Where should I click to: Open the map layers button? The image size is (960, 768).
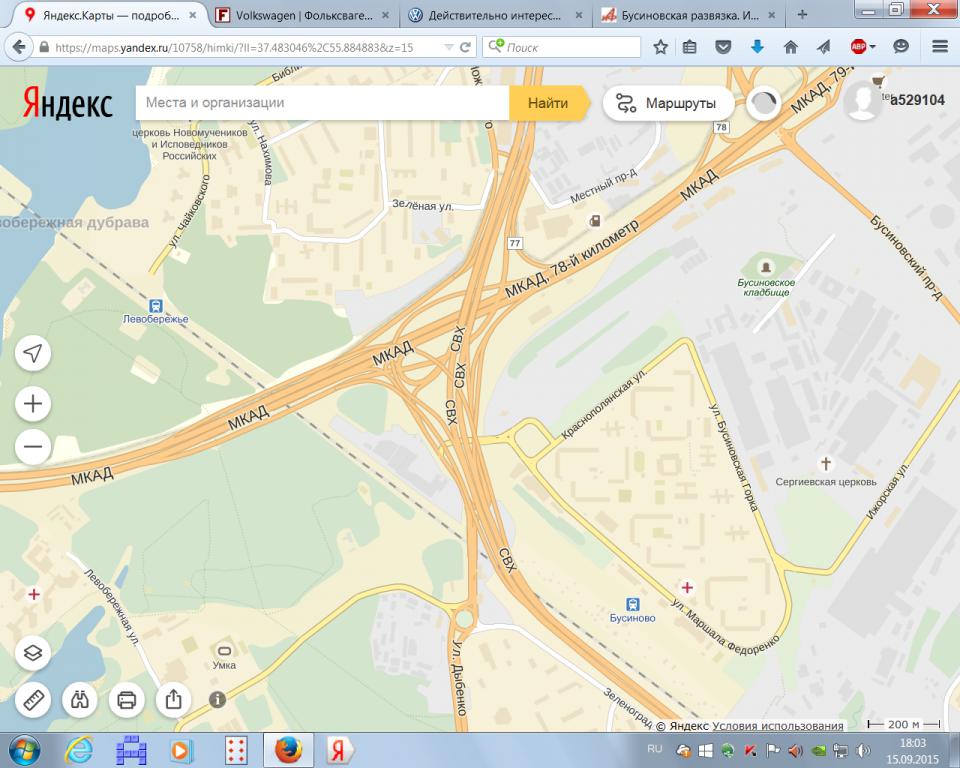(x=32, y=653)
